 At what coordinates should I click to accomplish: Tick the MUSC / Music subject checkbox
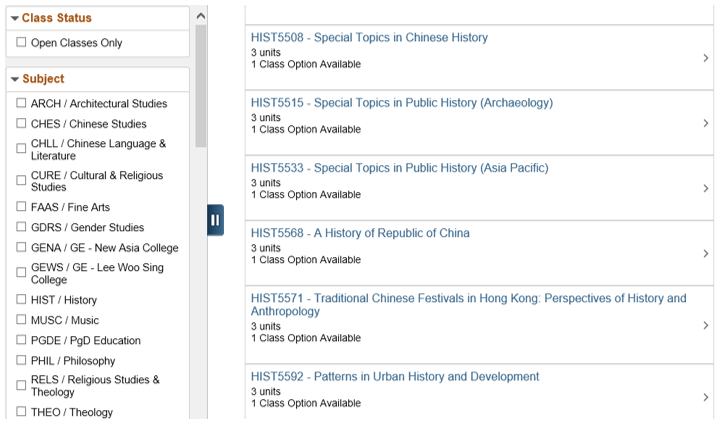point(21,320)
